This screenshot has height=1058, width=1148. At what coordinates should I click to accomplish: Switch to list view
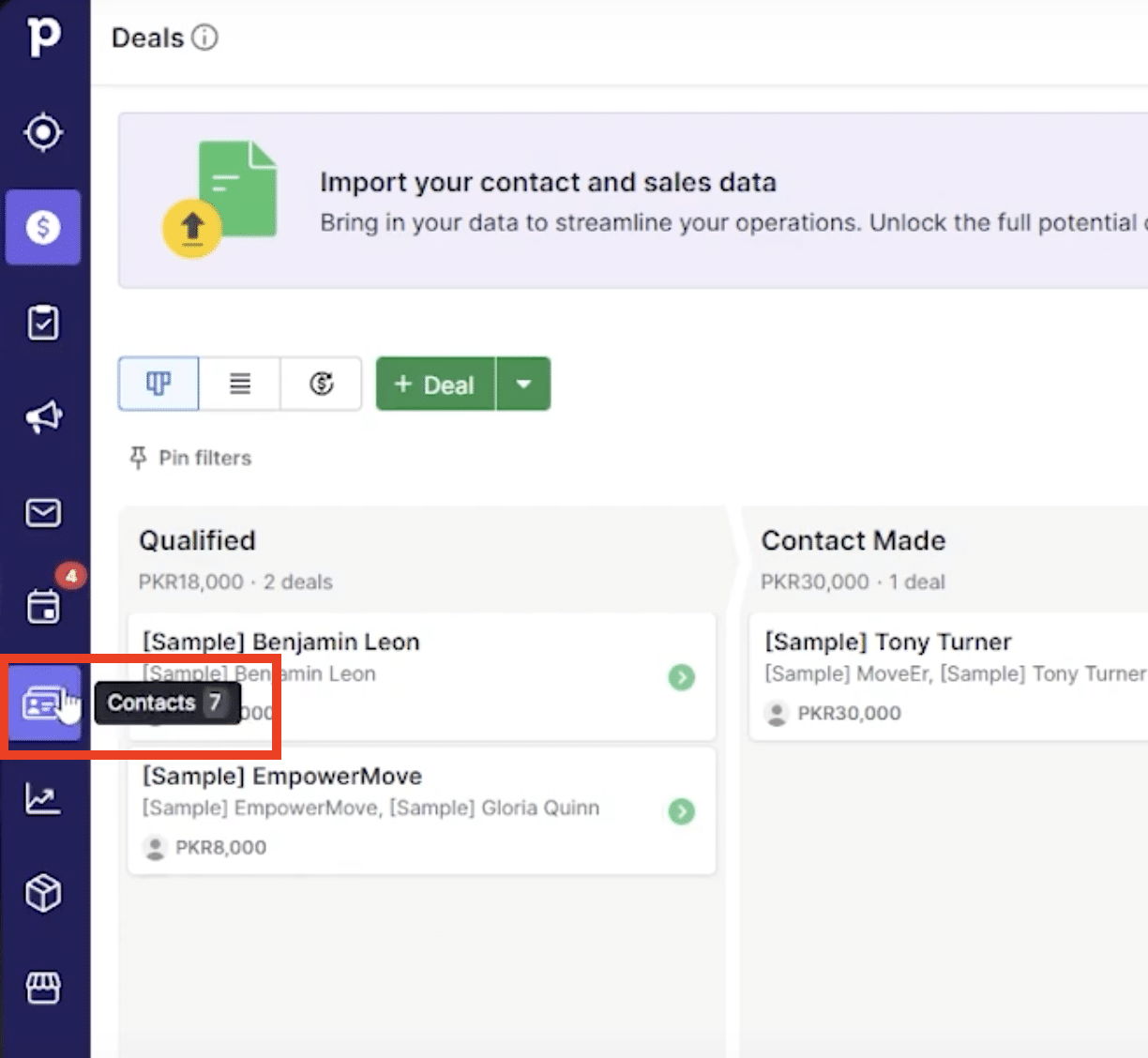240,384
